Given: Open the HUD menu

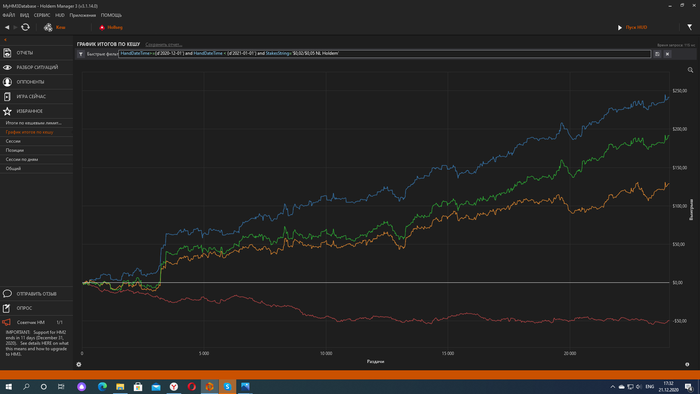Looking at the screenshot, I should point(60,15).
